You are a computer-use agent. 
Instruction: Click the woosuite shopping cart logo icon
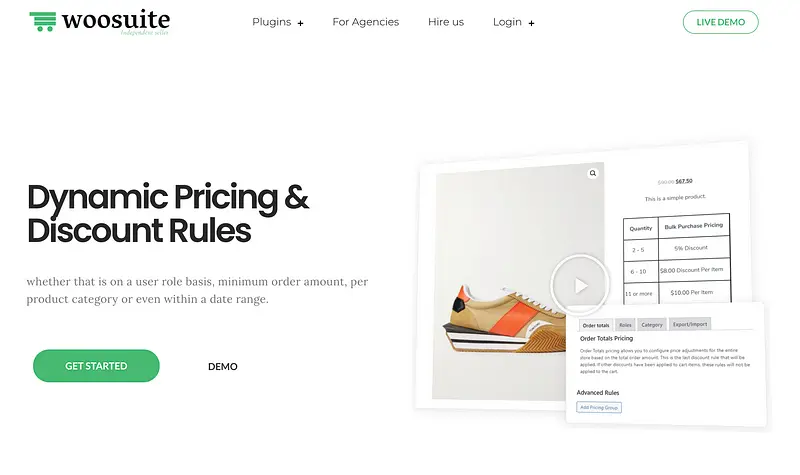[43, 21]
